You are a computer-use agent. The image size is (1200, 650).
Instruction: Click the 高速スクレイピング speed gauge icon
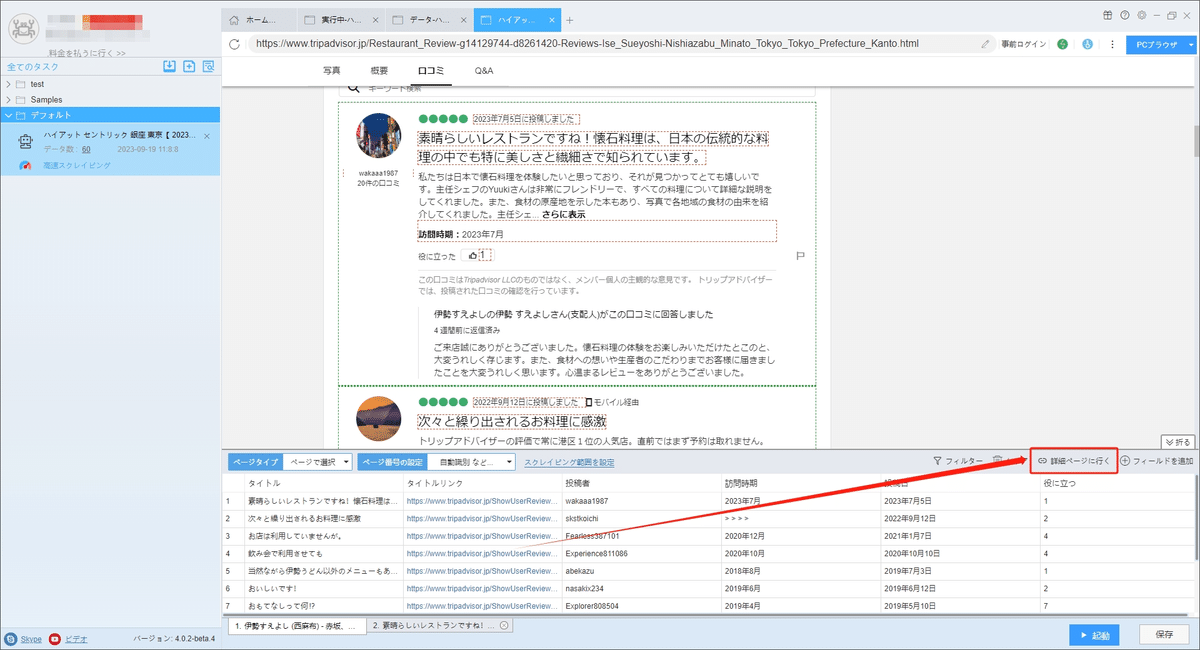26,165
